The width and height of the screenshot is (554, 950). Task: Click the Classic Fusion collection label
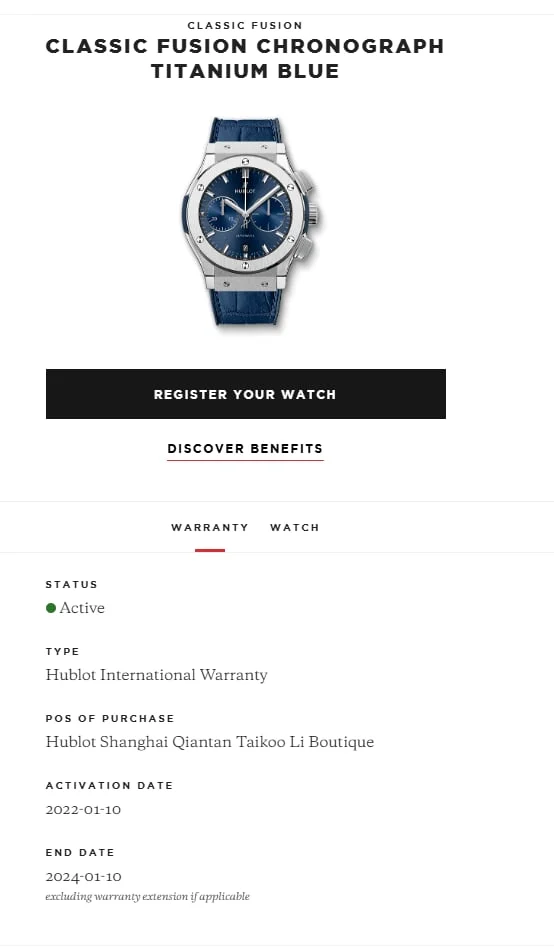(245, 25)
